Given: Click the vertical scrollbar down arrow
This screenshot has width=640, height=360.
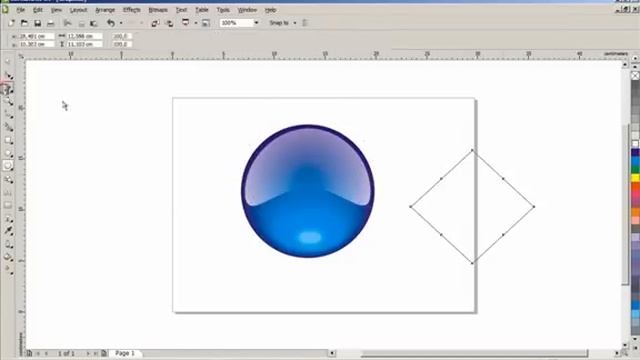Looking at the screenshot, I should pos(625,345).
